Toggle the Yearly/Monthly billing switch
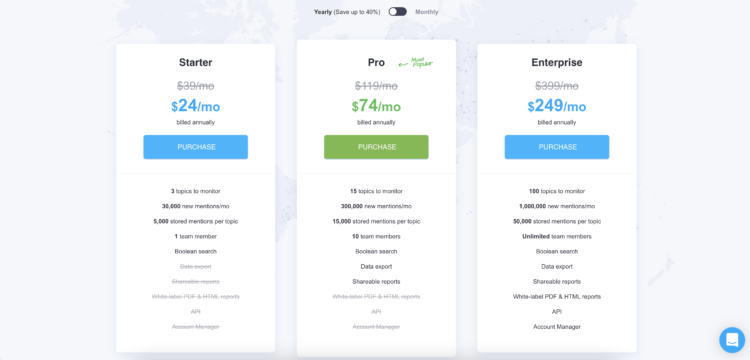Image resolution: width=750 pixels, height=360 pixels. coord(397,11)
